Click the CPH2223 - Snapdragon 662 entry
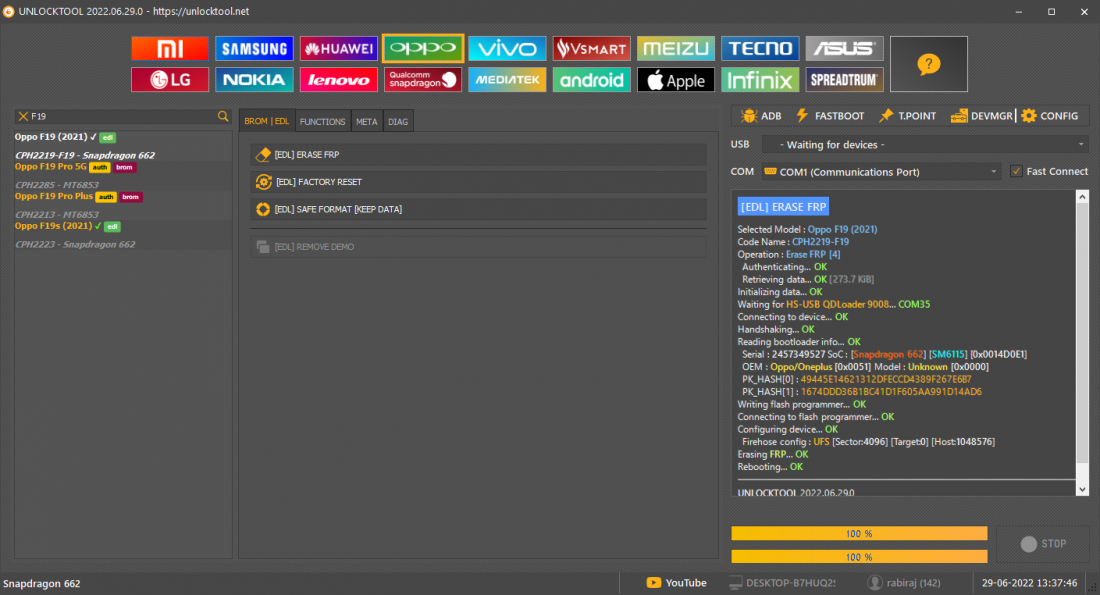This screenshot has height=595, width=1100. [x=75, y=244]
